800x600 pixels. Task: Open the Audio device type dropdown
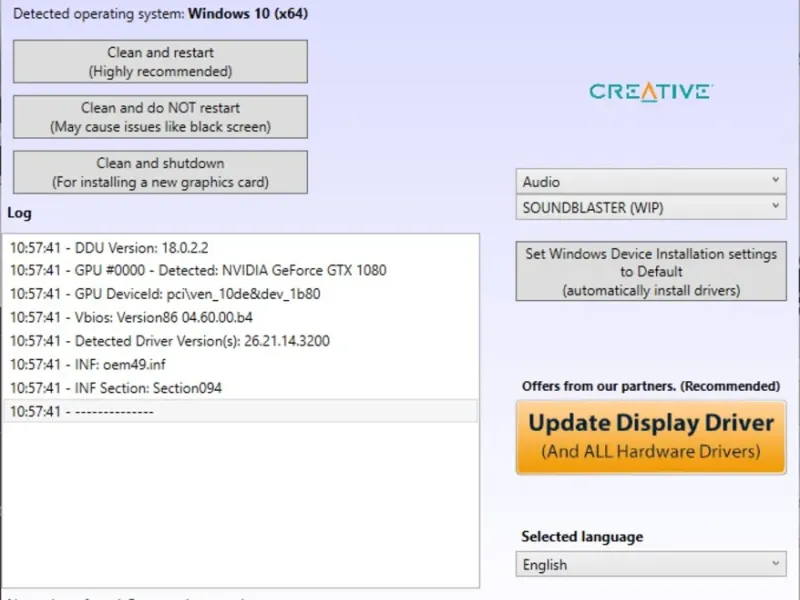click(x=651, y=182)
